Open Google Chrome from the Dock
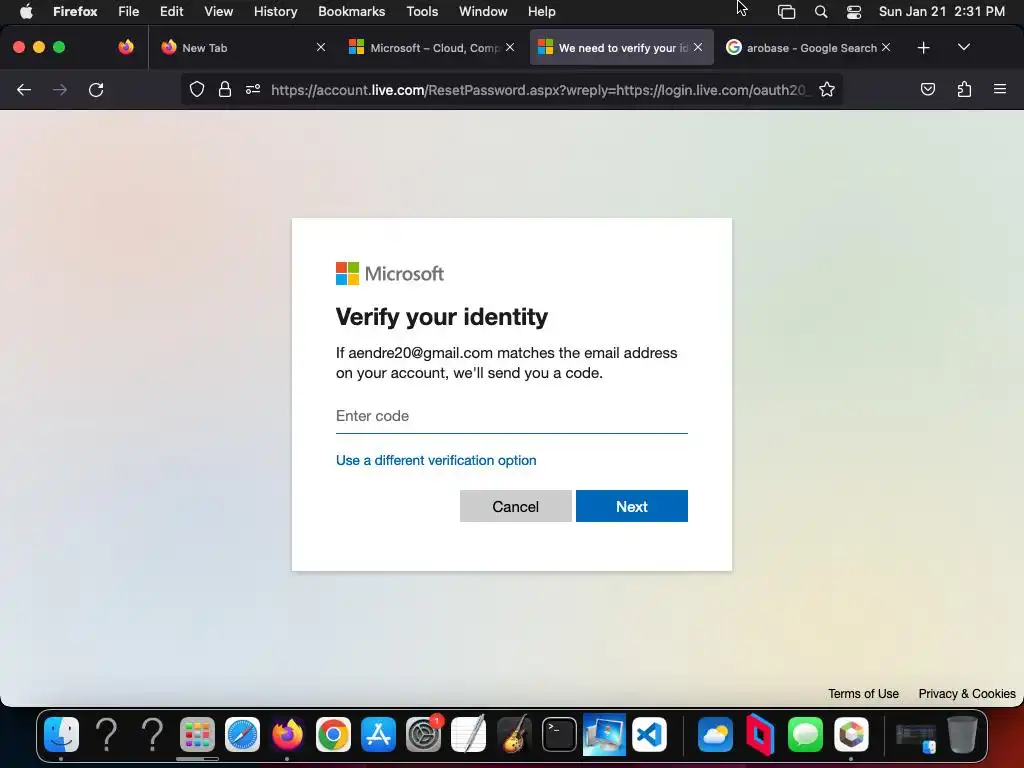Viewport: 1024px width, 768px height. point(333,735)
